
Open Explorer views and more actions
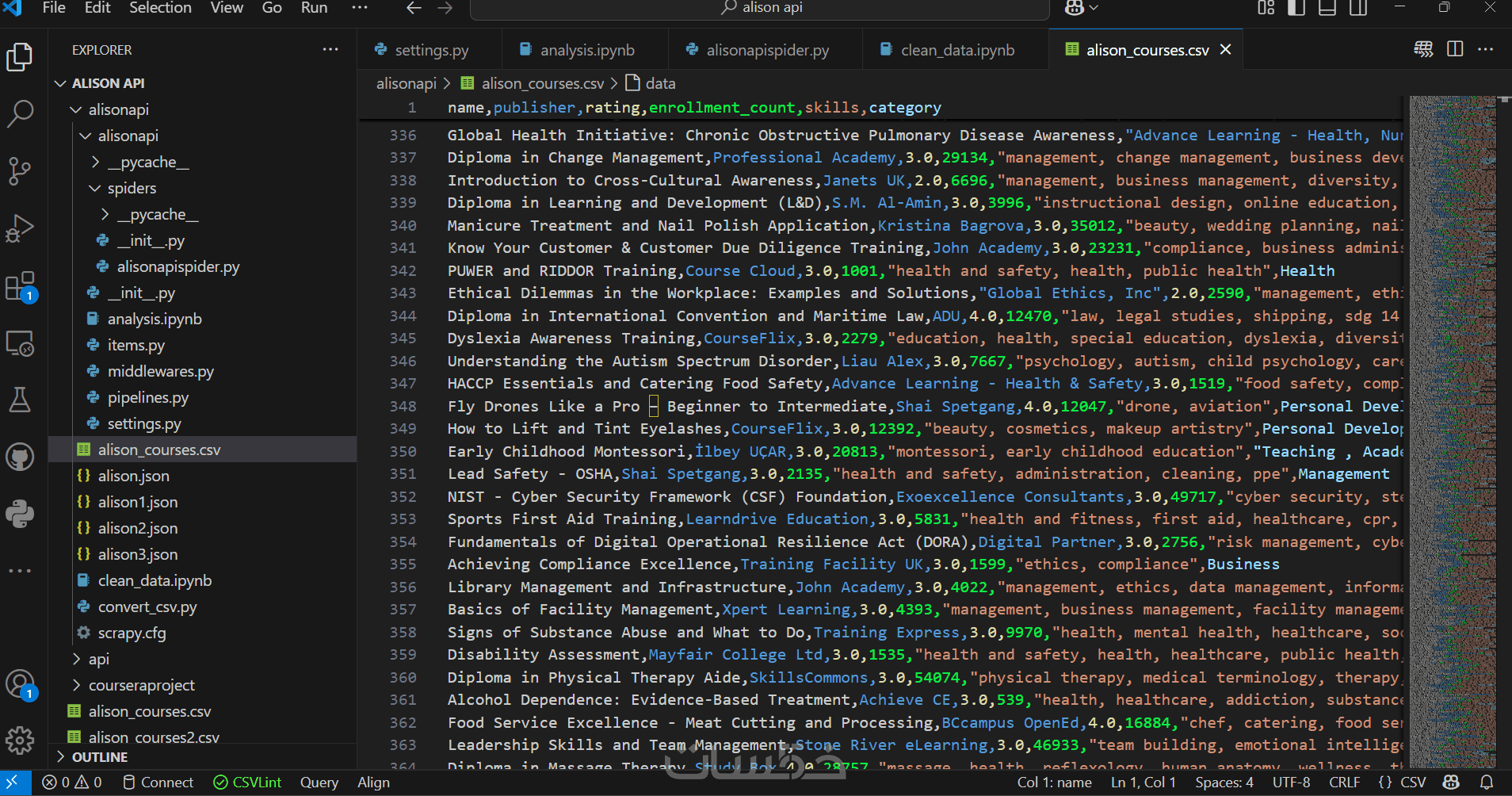(x=330, y=49)
